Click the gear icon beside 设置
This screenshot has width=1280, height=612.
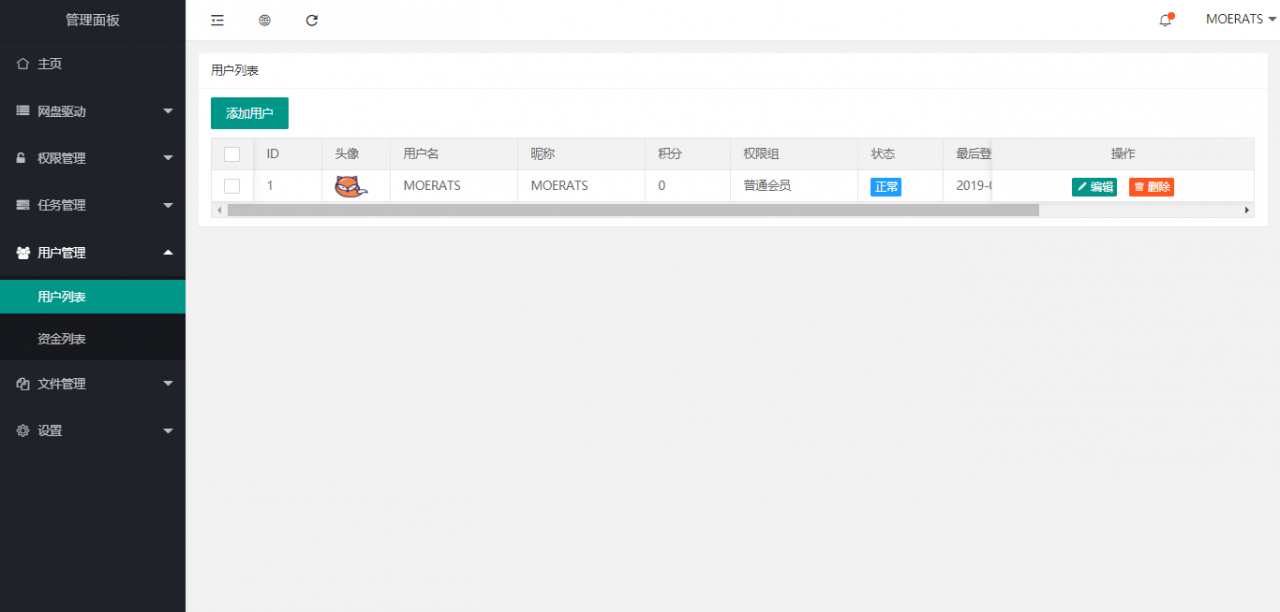coord(22,430)
